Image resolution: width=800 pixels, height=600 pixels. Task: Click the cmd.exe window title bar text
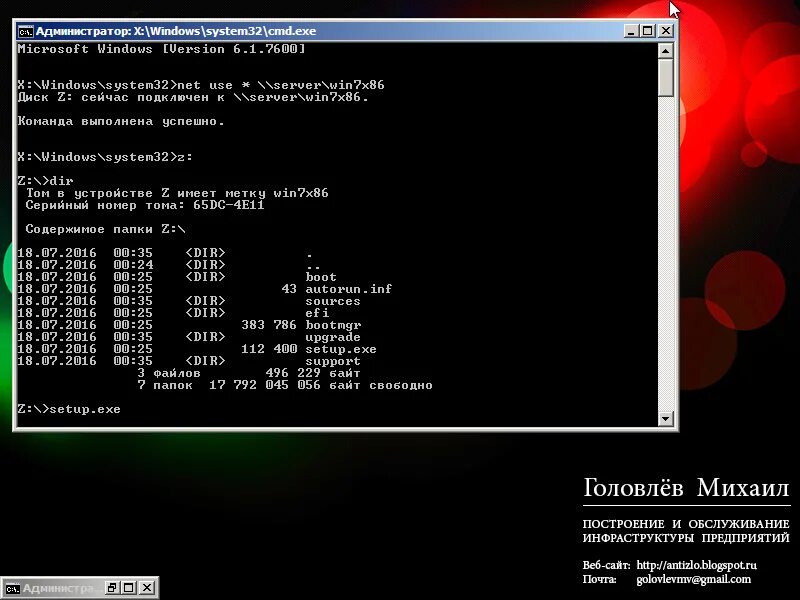click(x=176, y=31)
